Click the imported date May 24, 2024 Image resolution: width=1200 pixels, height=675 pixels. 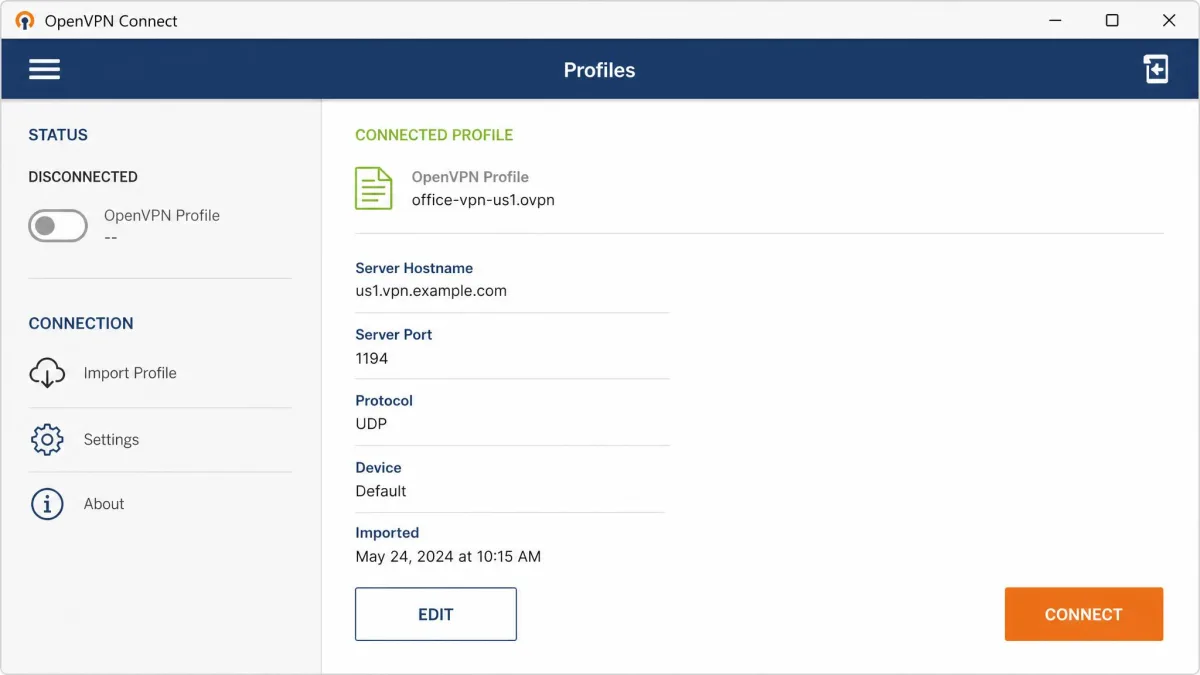[x=448, y=557]
